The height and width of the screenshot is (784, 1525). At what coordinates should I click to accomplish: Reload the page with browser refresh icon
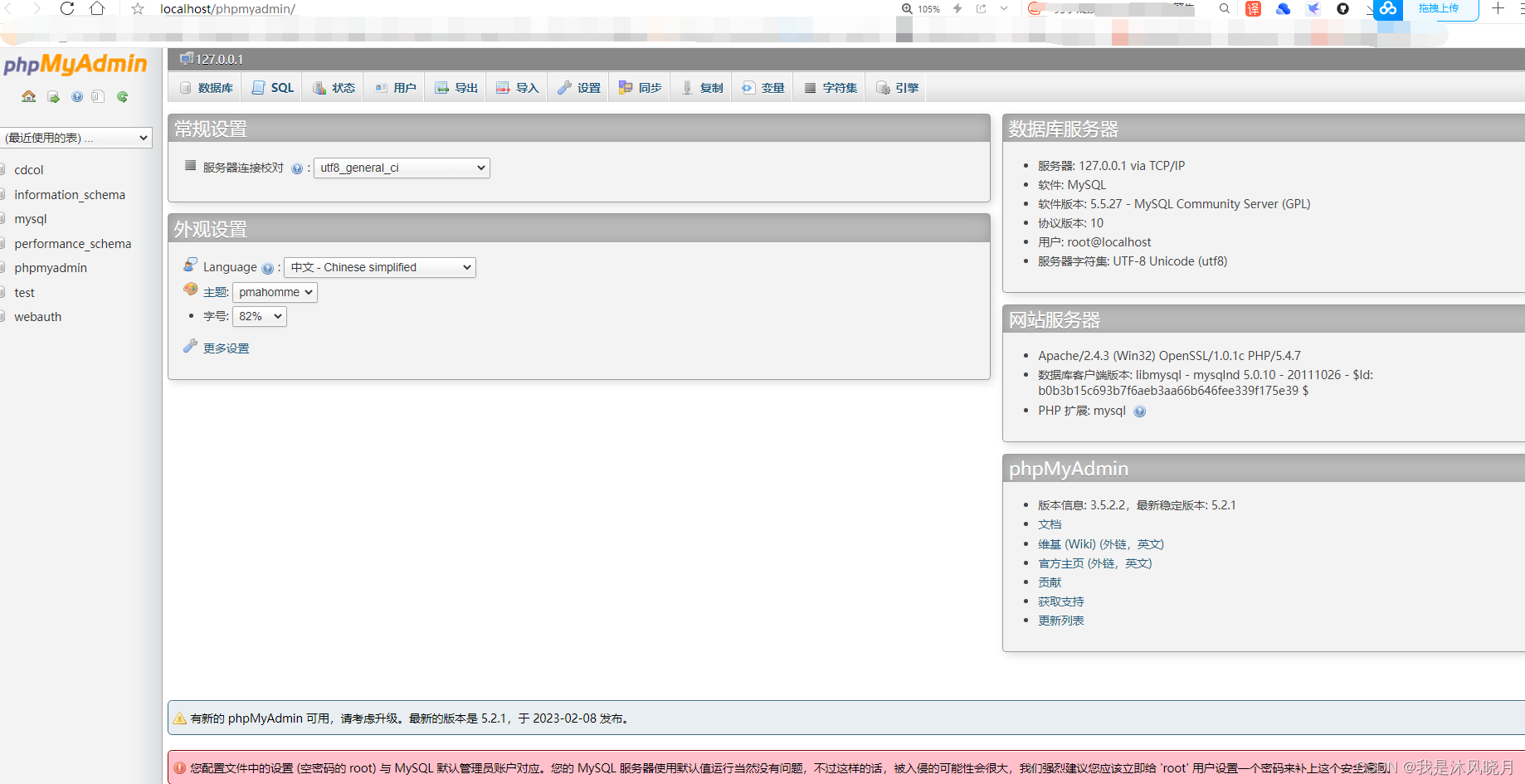coord(67,8)
